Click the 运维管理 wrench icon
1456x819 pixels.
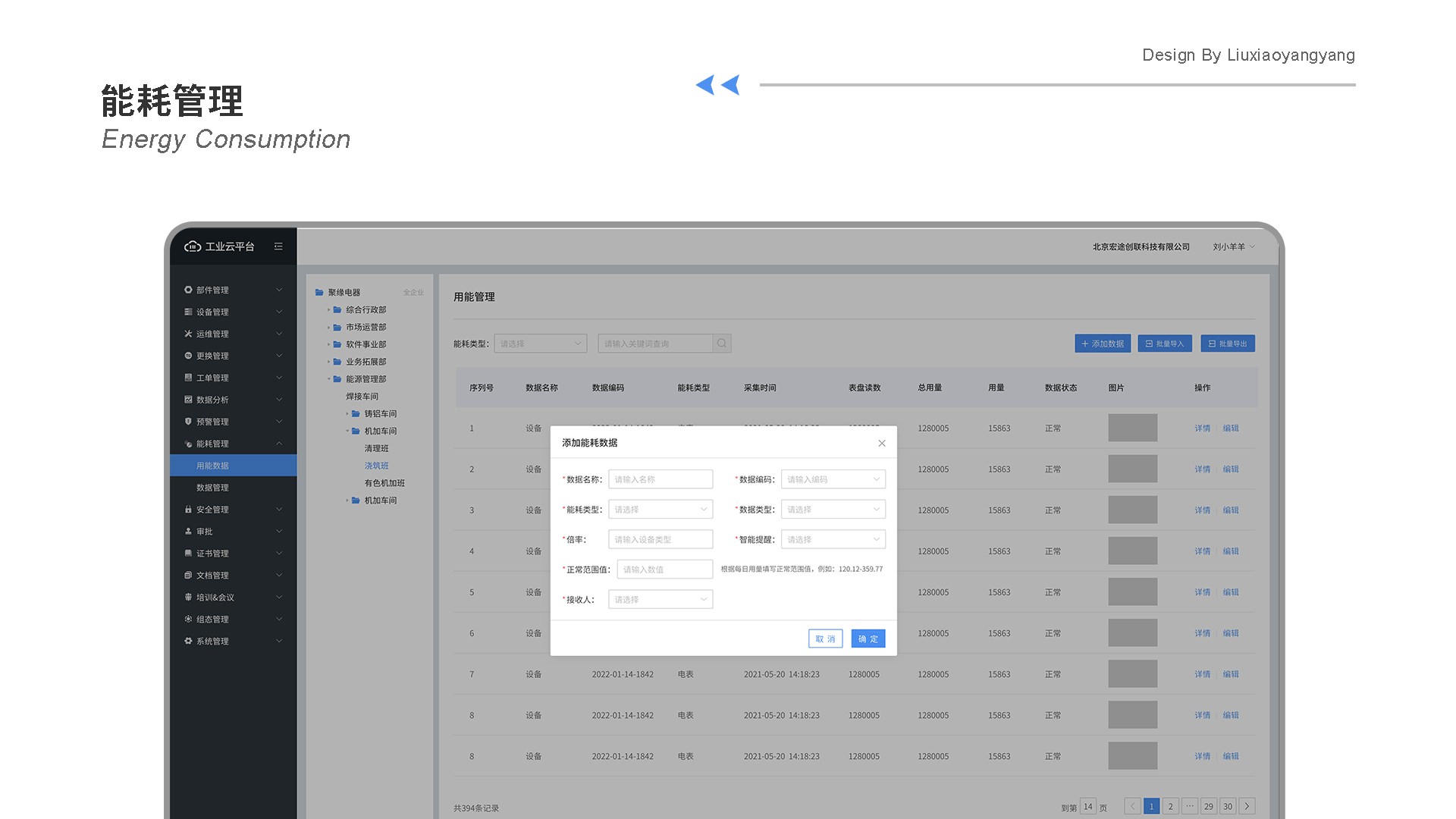(188, 334)
